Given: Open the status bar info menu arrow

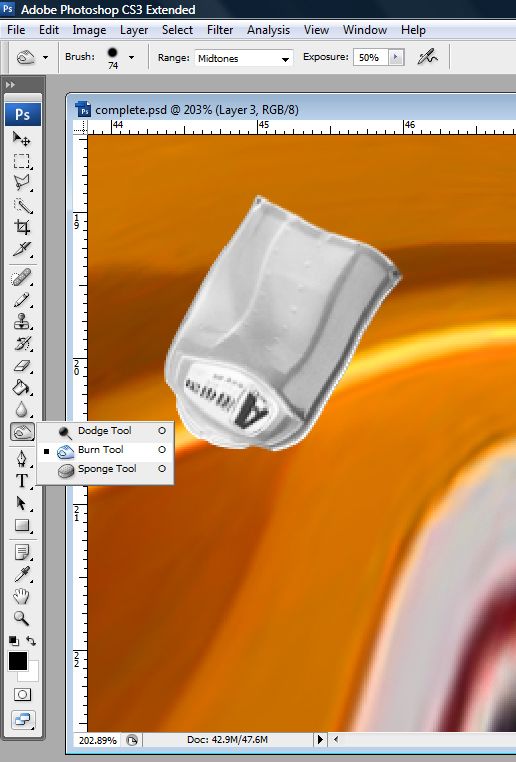Looking at the screenshot, I should coord(320,740).
